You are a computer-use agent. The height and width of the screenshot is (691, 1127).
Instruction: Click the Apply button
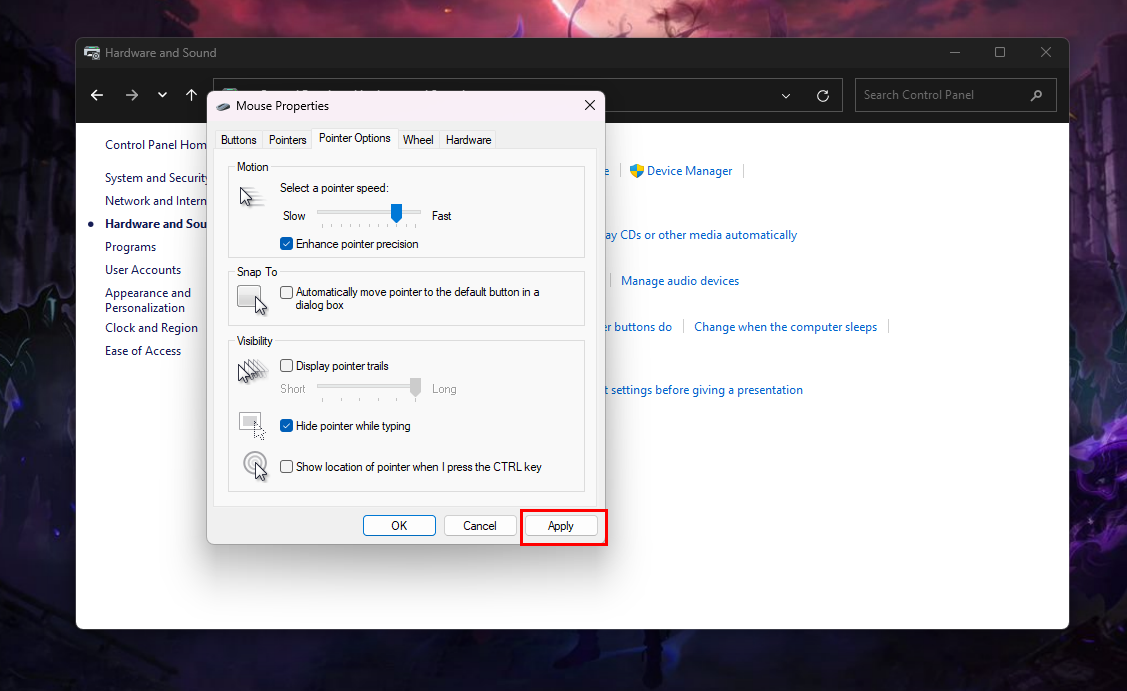click(561, 525)
